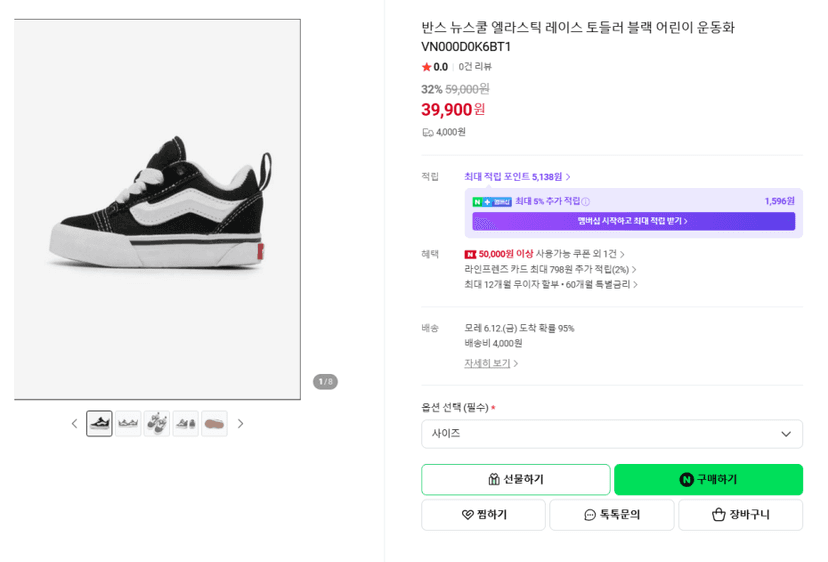Open 자세히 보기 delivery details link
This screenshot has height=562, width=828.
(x=491, y=363)
